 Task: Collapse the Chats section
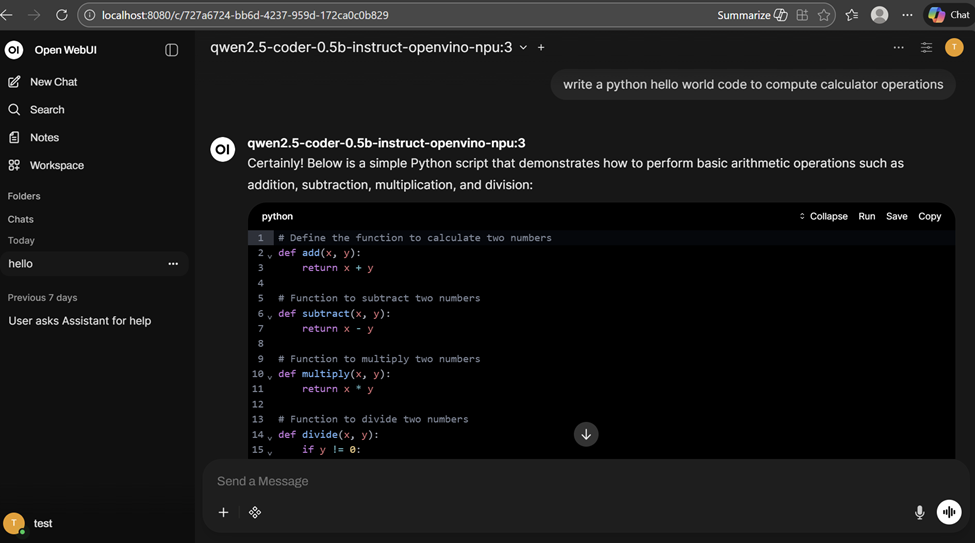(x=21, y=219)
